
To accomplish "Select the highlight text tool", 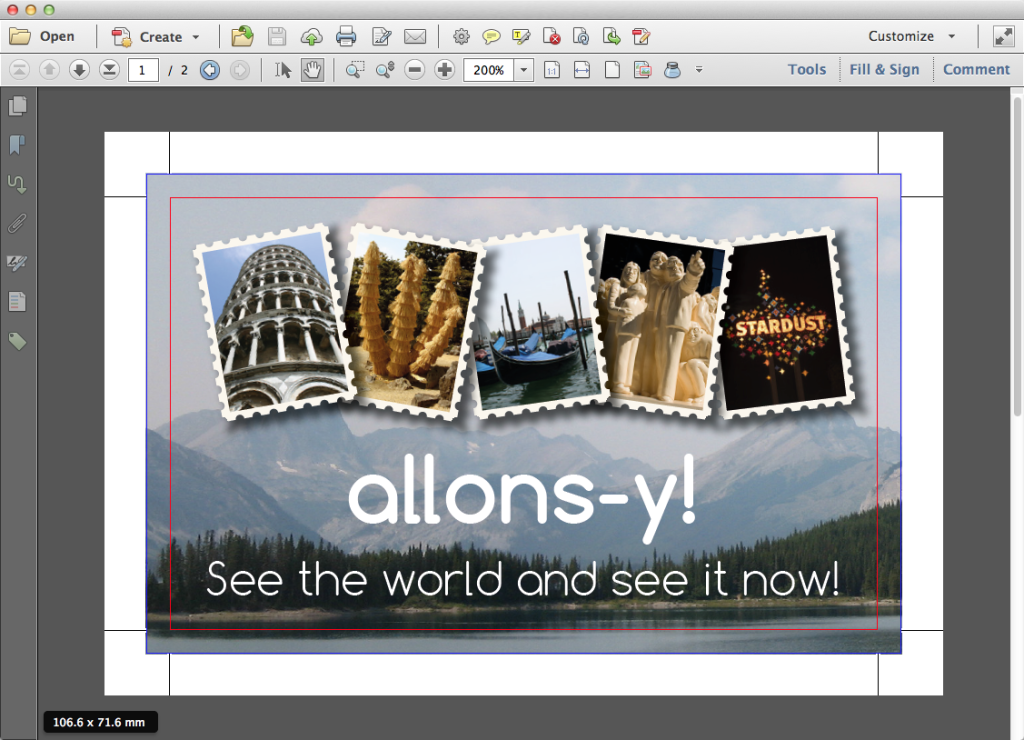I will coord(521,37).
